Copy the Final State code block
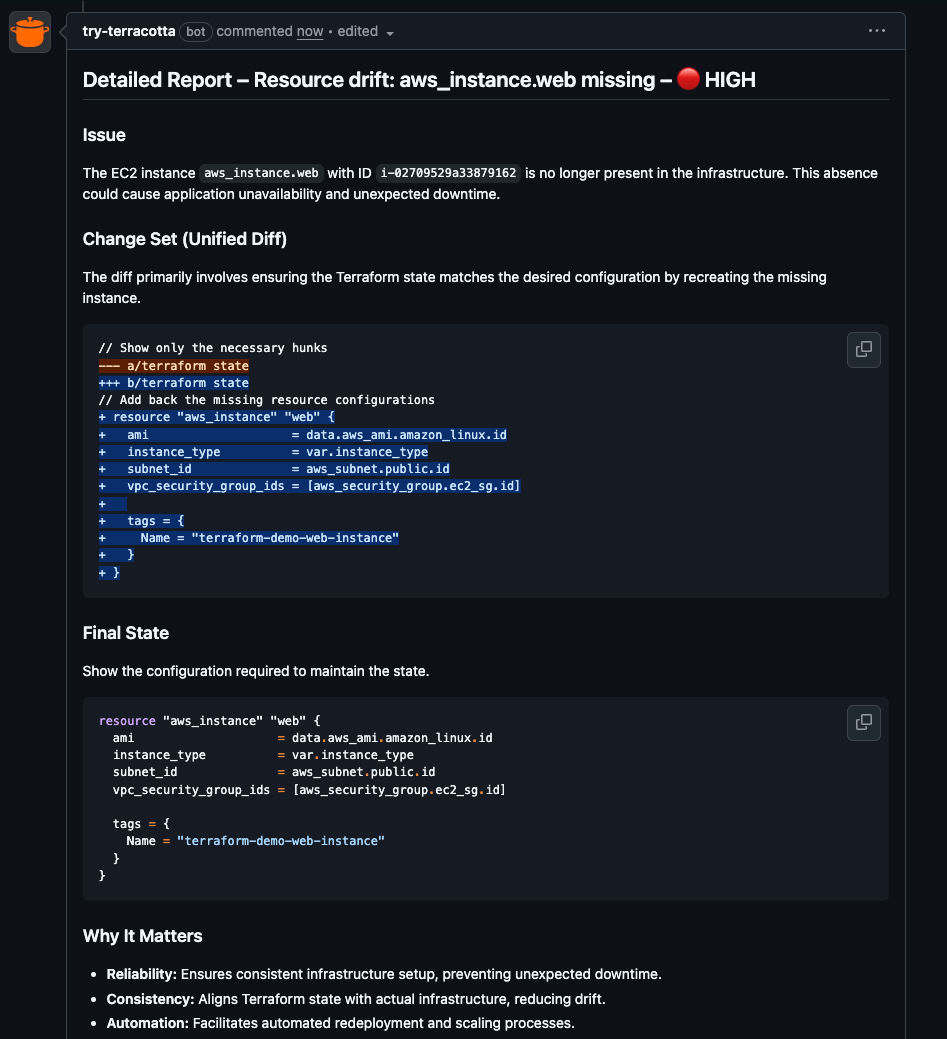 tap(864, 722)
